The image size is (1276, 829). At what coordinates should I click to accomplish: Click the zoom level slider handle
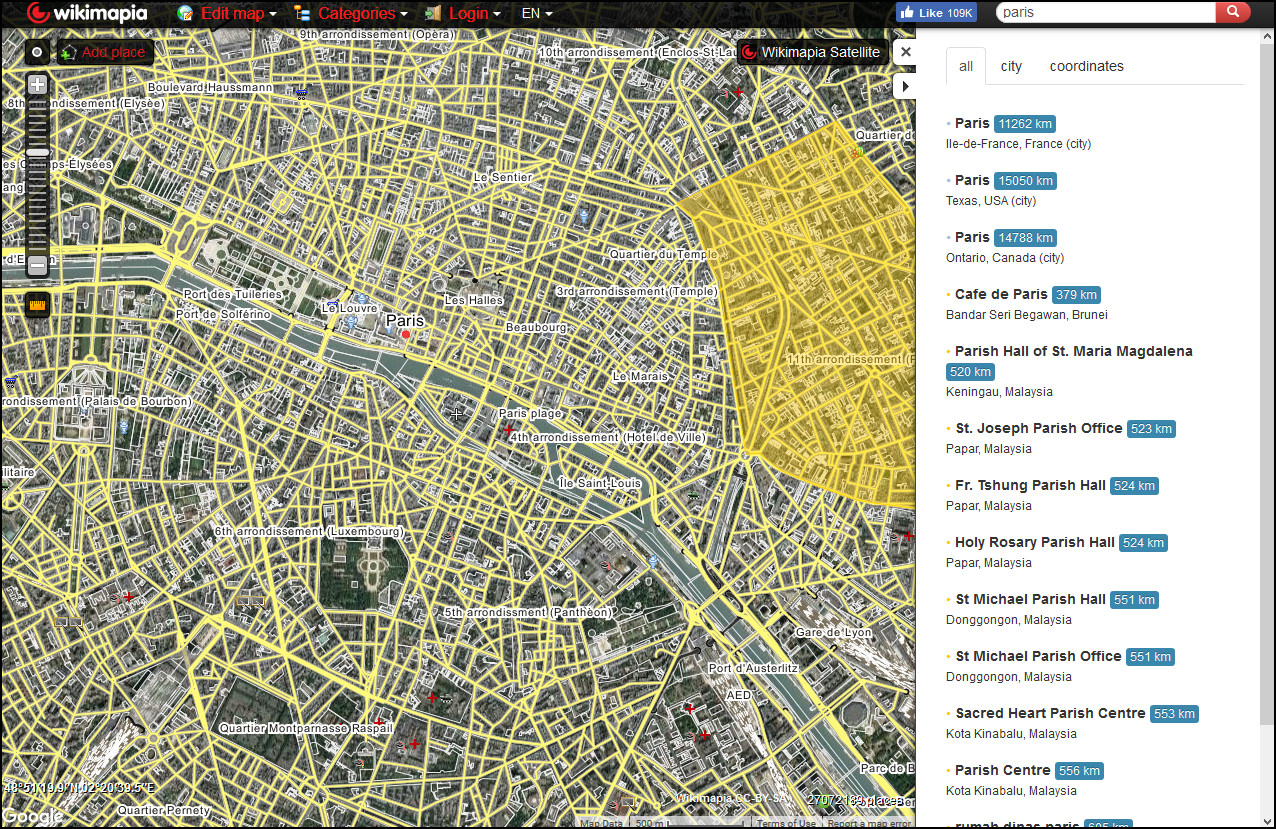click(x=37, y=153)
